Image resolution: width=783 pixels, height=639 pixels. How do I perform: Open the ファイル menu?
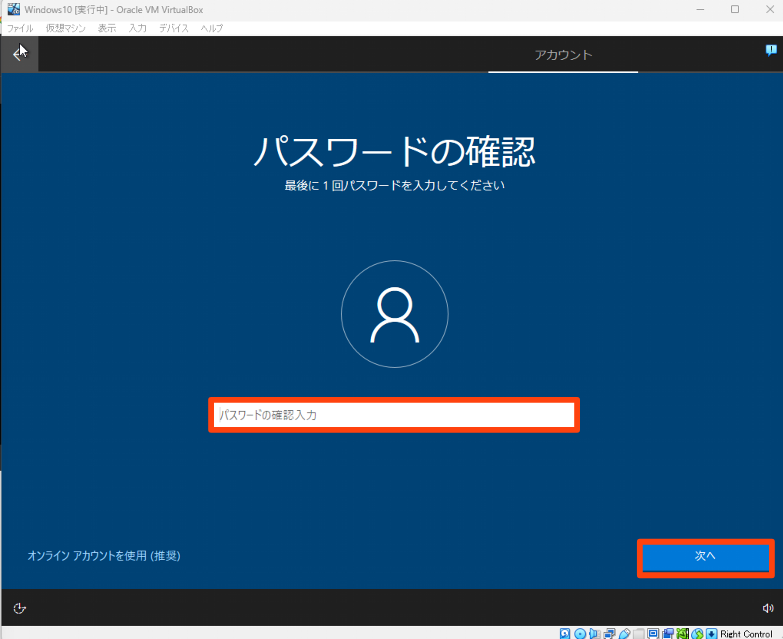(20, 28)
